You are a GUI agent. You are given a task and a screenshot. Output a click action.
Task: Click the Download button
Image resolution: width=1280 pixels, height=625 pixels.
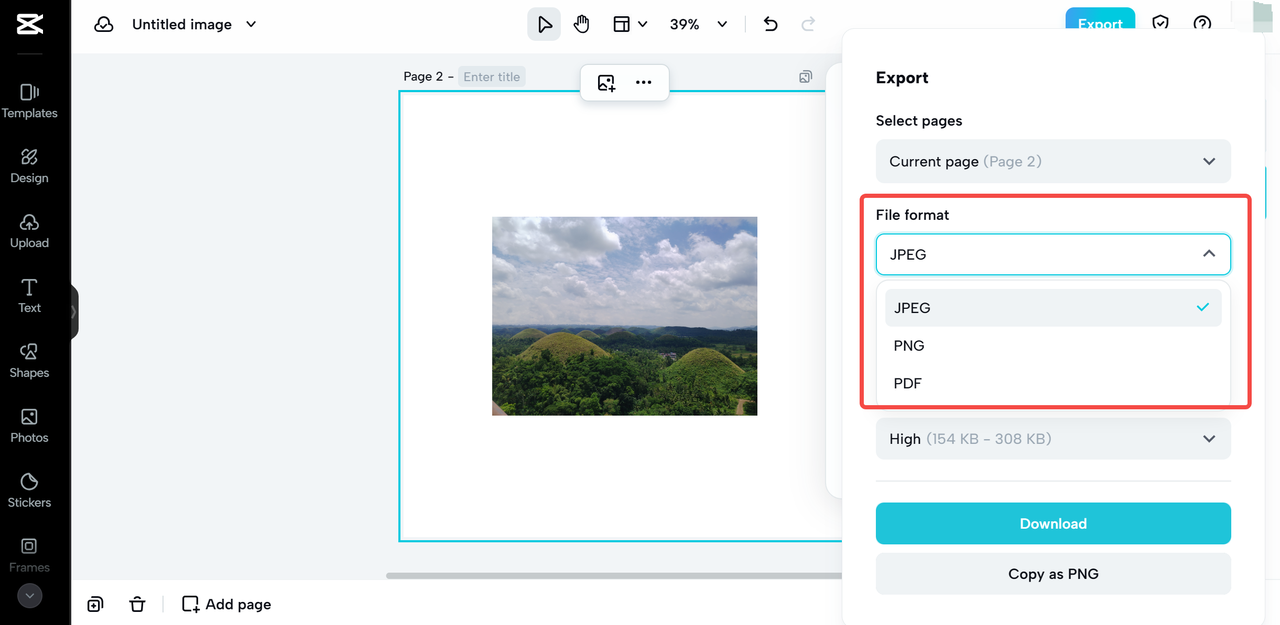click(x=1053, y=524)
